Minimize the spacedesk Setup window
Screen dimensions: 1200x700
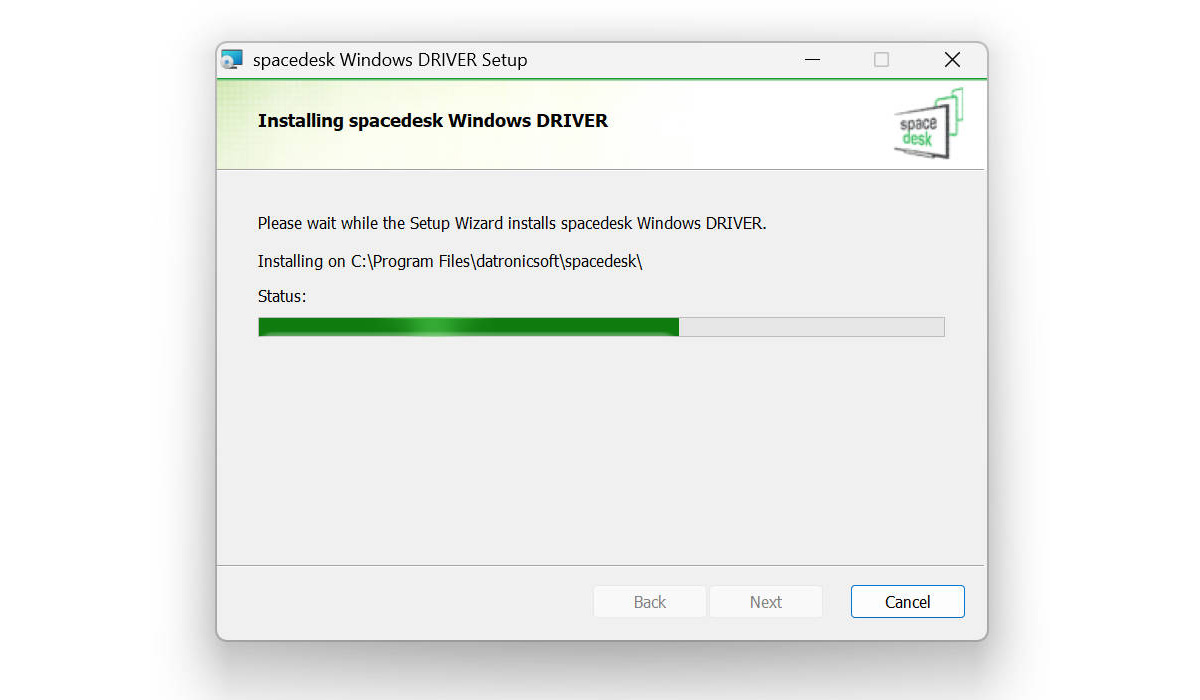coord(813,60)
